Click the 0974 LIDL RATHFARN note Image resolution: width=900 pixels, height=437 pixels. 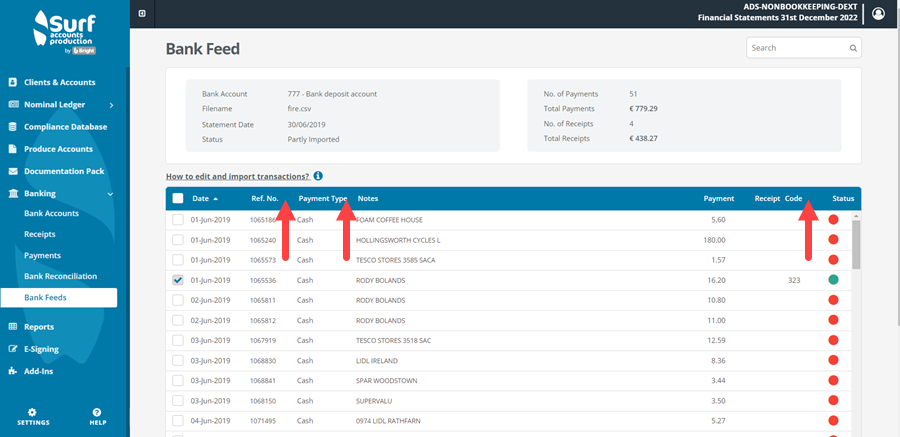pyautogui.click(x=389, y=421)
